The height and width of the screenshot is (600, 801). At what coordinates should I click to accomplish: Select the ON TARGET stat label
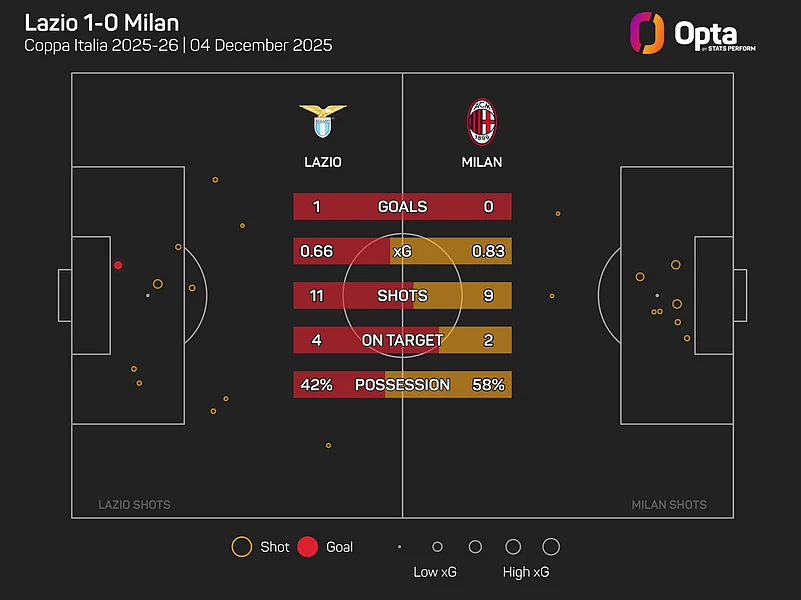point(402,340)
